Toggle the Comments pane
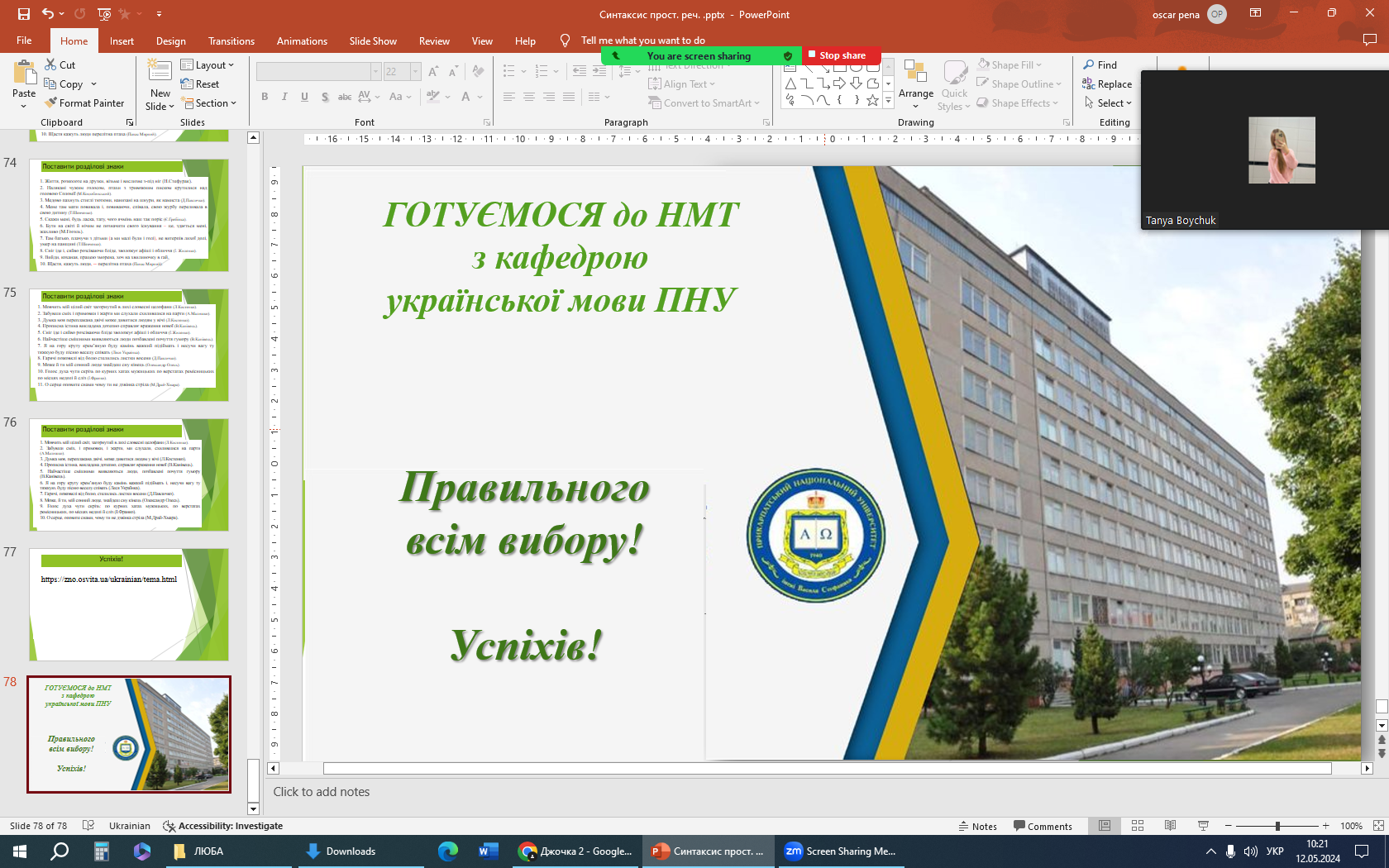Screen dimensions: 1389x868 (1043, 826)
